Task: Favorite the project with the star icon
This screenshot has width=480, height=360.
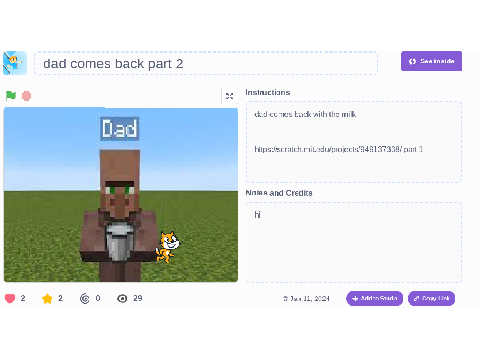Action: [x=47, y=298]
